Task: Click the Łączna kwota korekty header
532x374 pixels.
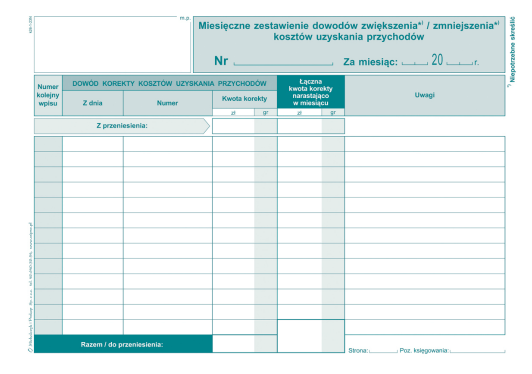Action: [x=311, y=92]
